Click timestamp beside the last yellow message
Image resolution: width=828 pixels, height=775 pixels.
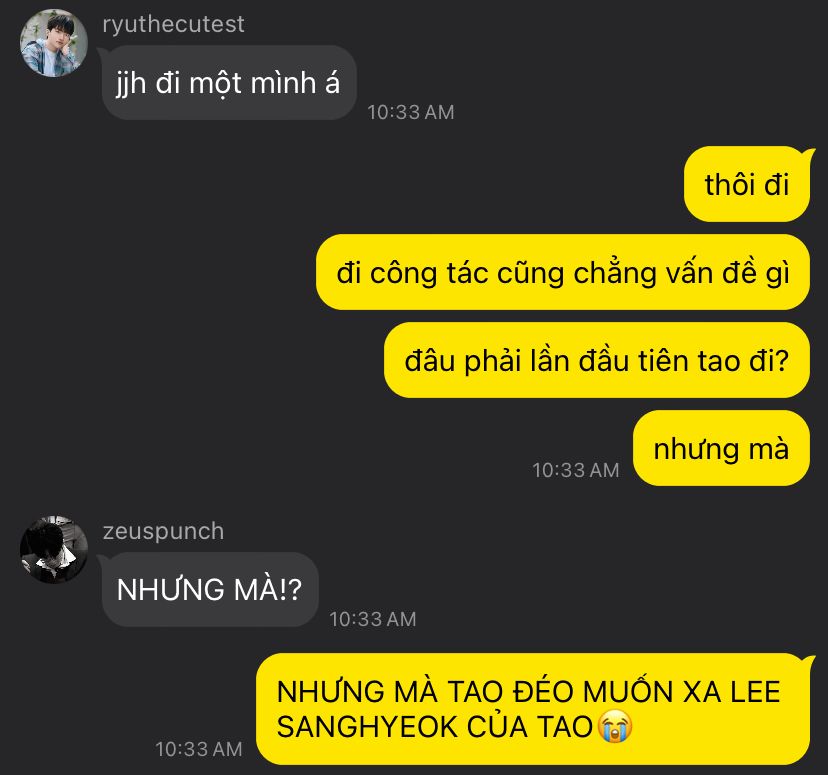pos(199,749)
